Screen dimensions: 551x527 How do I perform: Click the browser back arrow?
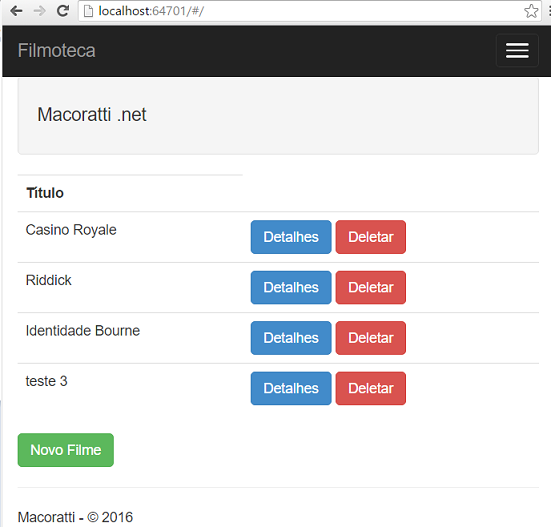click(16, 11)
